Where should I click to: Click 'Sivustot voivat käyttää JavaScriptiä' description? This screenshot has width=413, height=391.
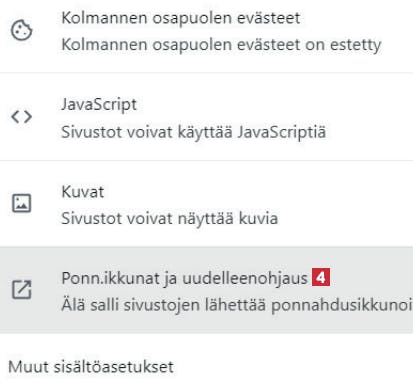(194, 132)
